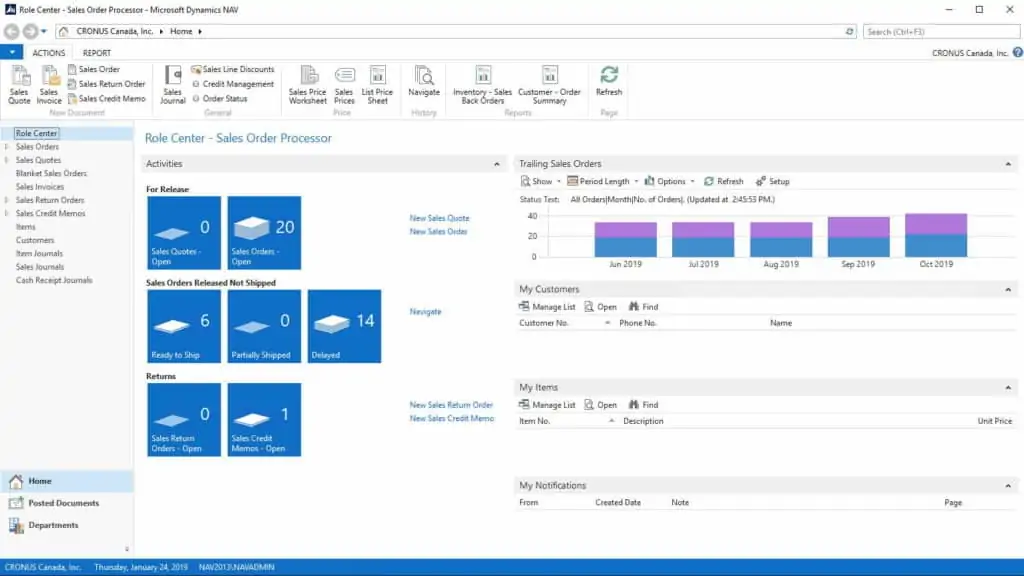Click in the Search box

pyautogui.click(x=940, y=31)
